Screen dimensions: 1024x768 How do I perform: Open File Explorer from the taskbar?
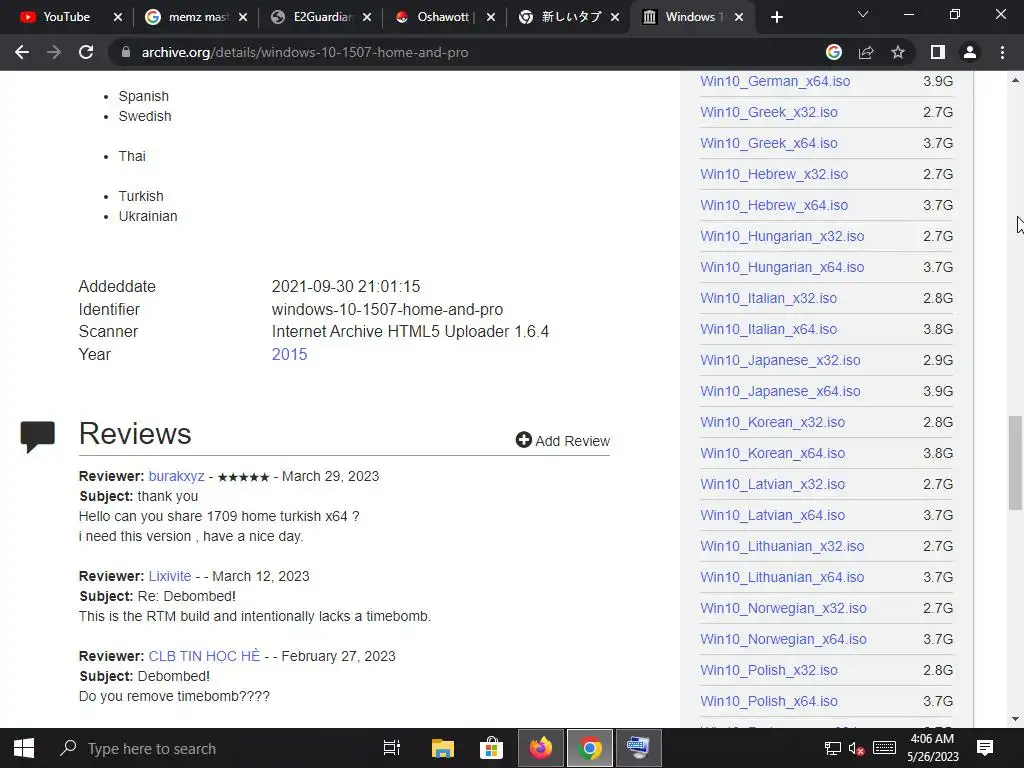442,748
